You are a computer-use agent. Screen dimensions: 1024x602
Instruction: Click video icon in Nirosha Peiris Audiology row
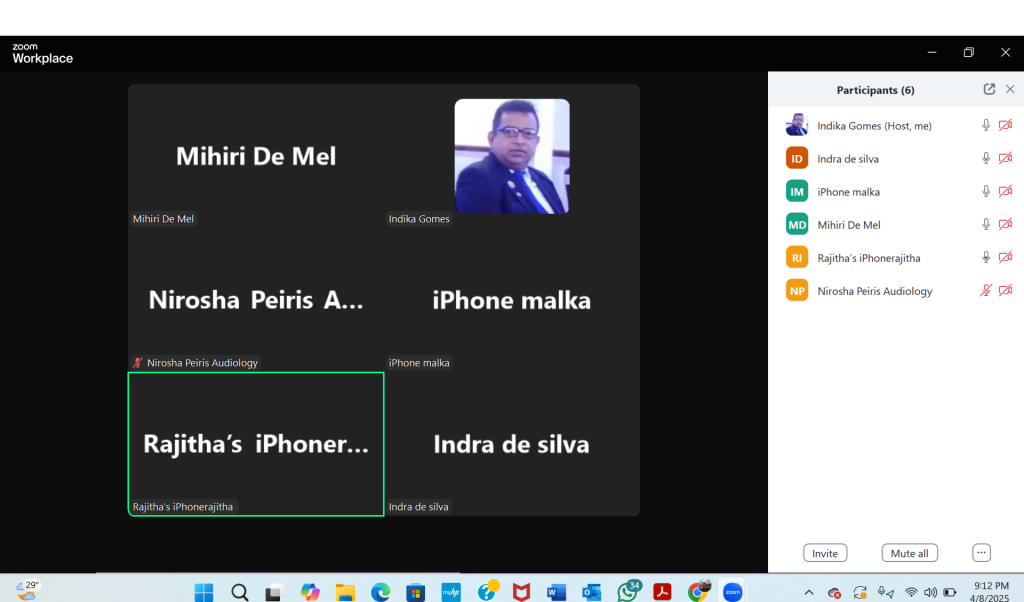tap(1005, 291)
